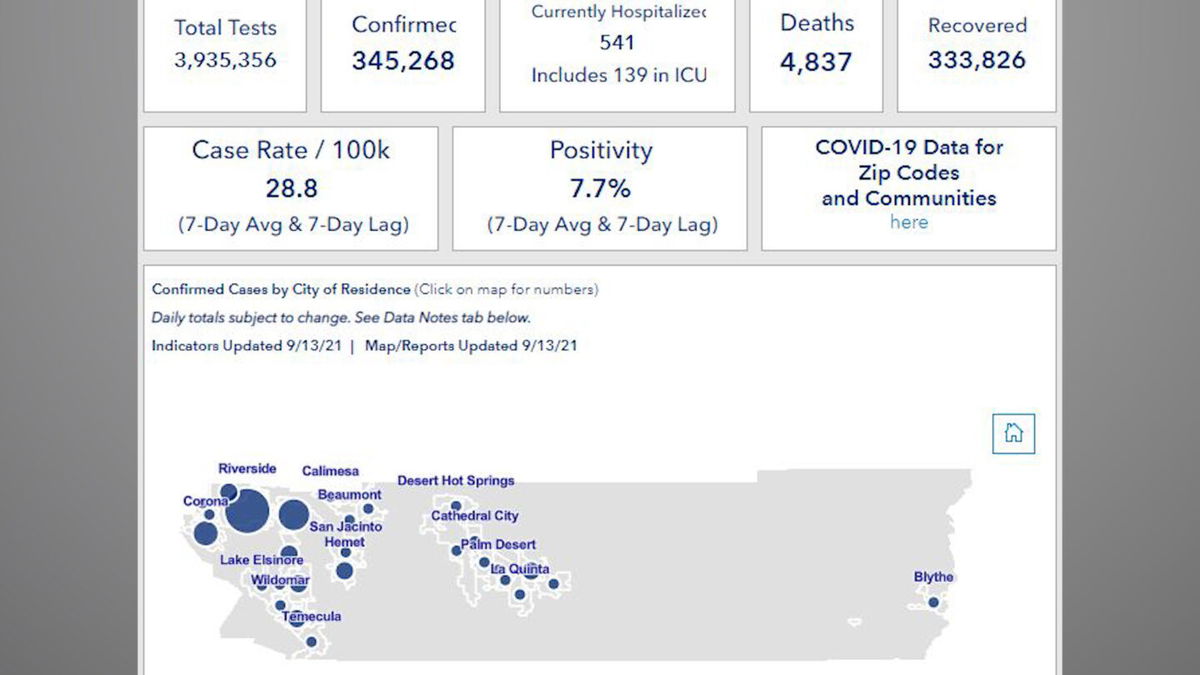Image resolution: width=1200 pixels, height=675 pixels.
Task: Click the map home reset icon
Action: click(x=1013, y=433)
